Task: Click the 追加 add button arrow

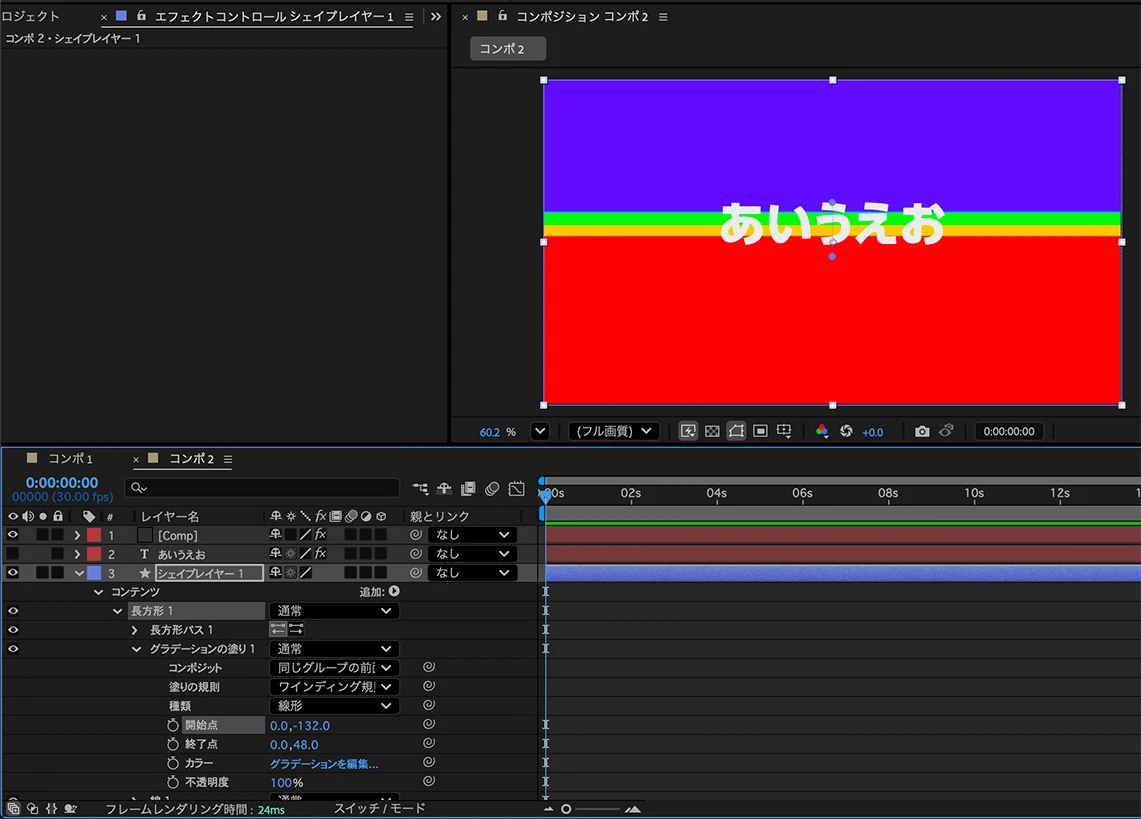Action: click(394, 592)
